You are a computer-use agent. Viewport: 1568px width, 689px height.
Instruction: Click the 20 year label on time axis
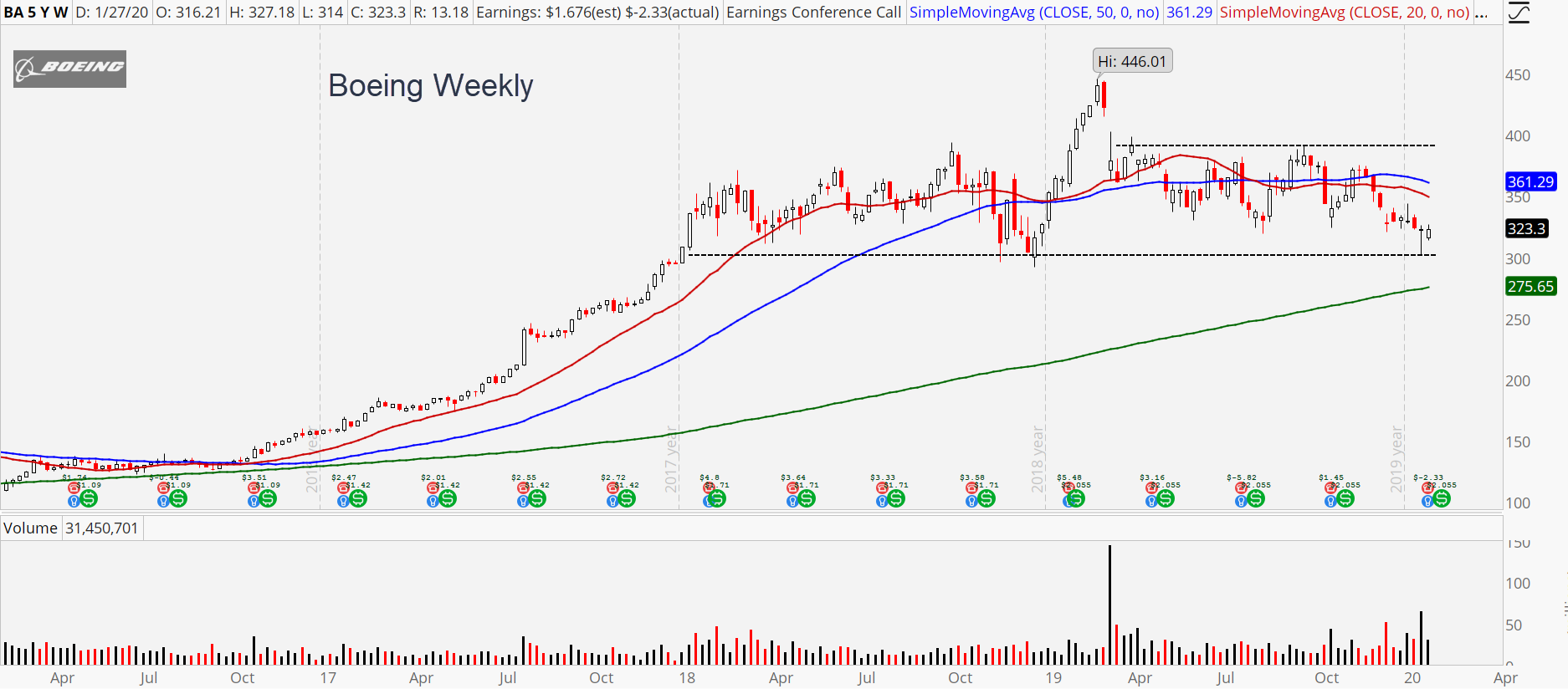[x=1412, y=678]
